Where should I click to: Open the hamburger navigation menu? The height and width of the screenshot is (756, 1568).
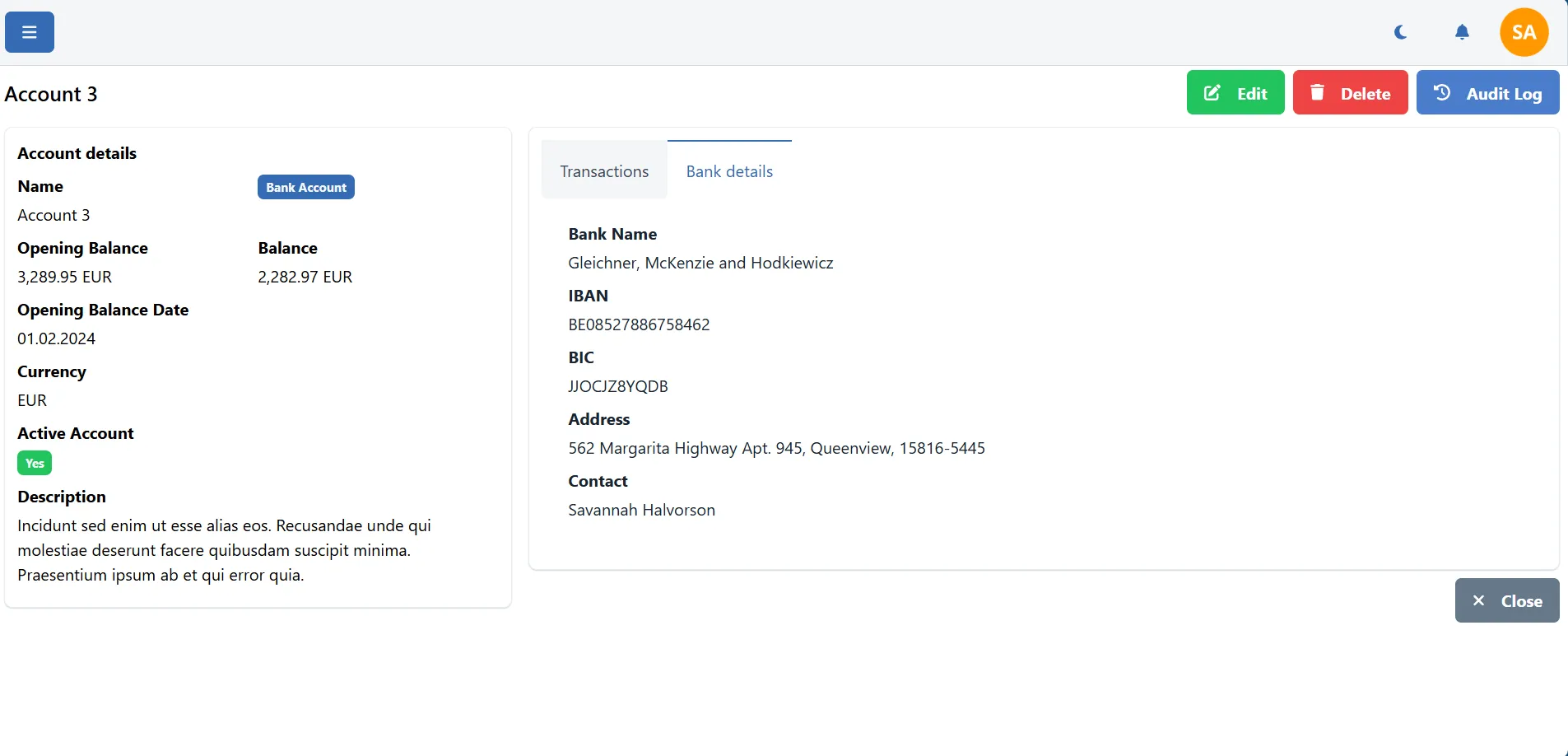29,31
